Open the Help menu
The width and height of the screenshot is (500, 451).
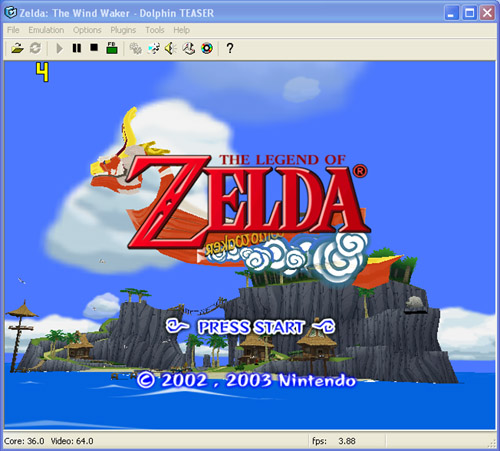[x=181, y=30]
